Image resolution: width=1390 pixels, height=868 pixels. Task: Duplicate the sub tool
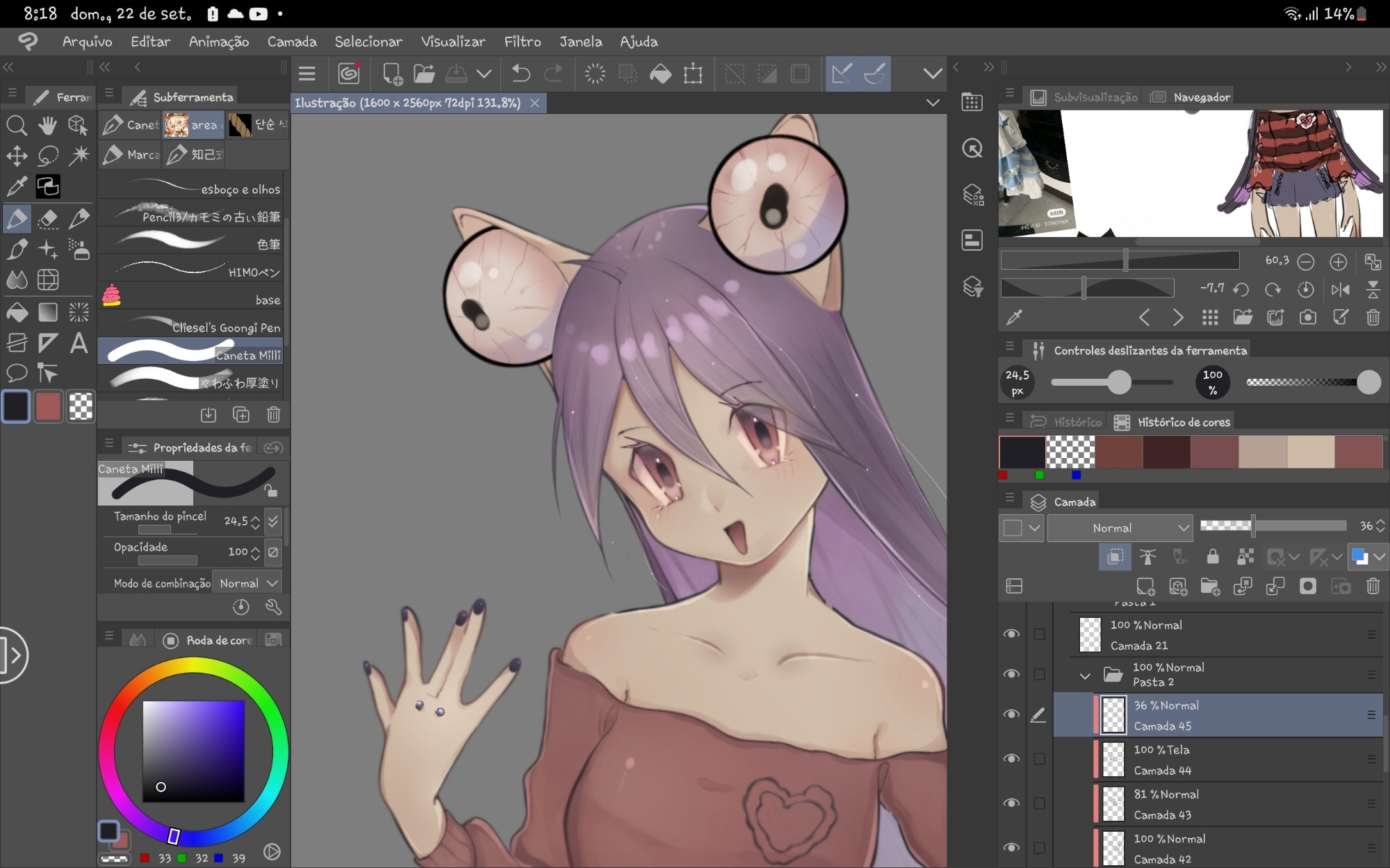click(240, 415)
